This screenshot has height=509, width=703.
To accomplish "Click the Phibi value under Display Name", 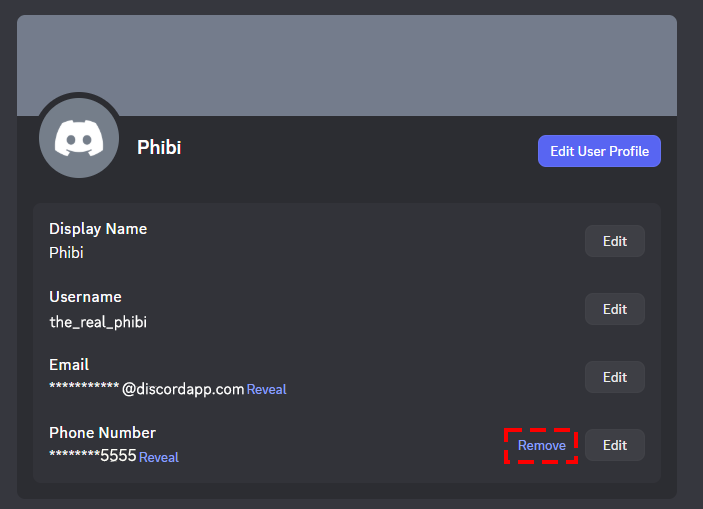I will click(66, 253).
